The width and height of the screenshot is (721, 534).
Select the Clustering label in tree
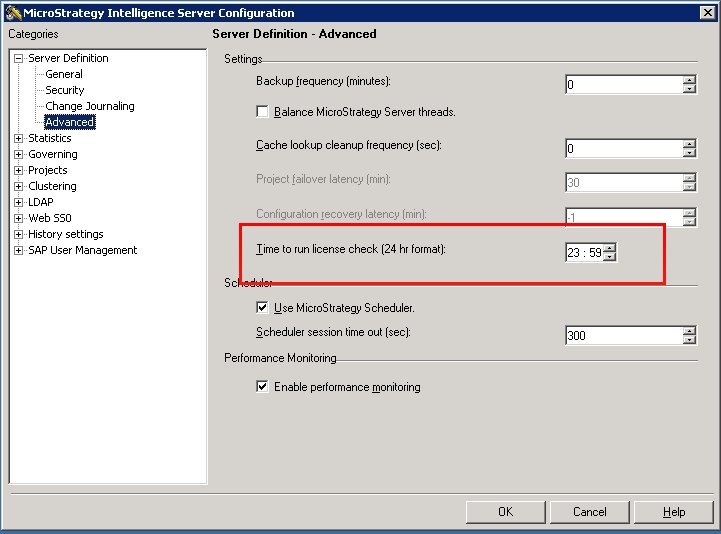click(x=52, y=186)
